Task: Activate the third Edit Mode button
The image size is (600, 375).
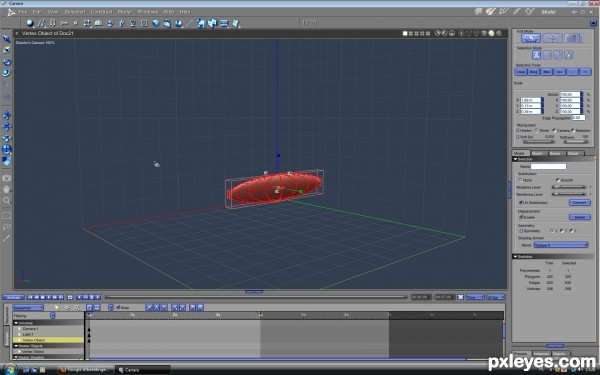Action: (x=574, y=38)
